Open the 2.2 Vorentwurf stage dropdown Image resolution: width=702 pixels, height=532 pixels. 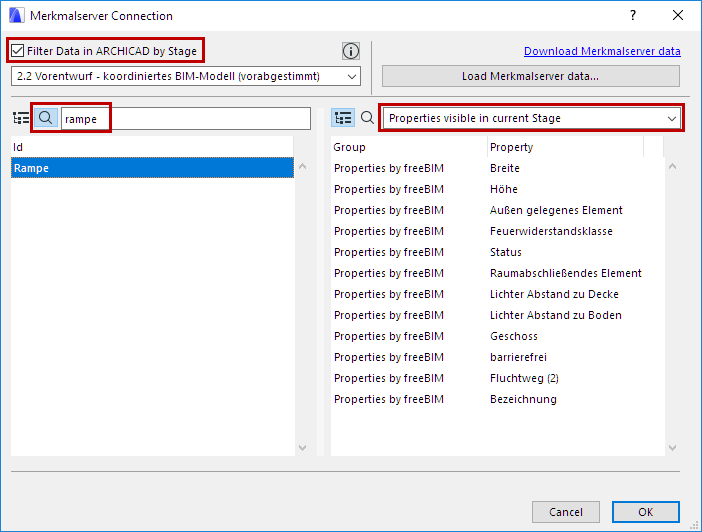[186, 76]
